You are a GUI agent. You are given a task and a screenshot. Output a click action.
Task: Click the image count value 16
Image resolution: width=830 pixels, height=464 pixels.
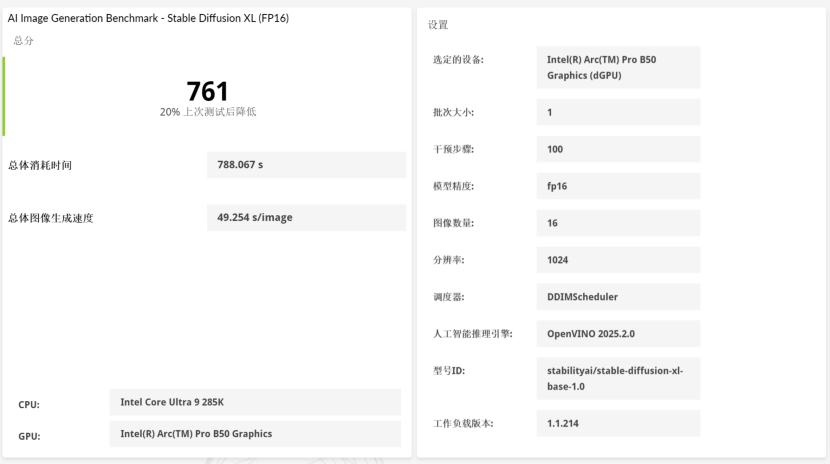click(617, 223)
